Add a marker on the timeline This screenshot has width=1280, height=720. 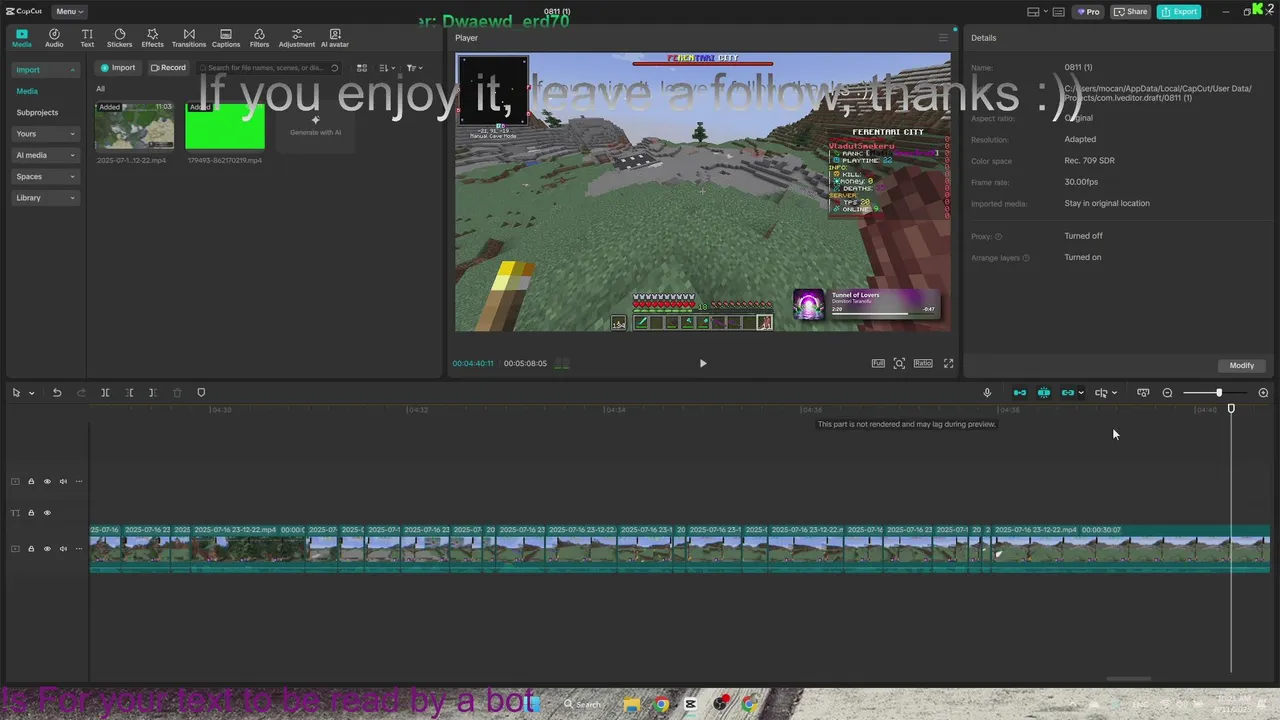pyautogui.click(x=201, y=393)
